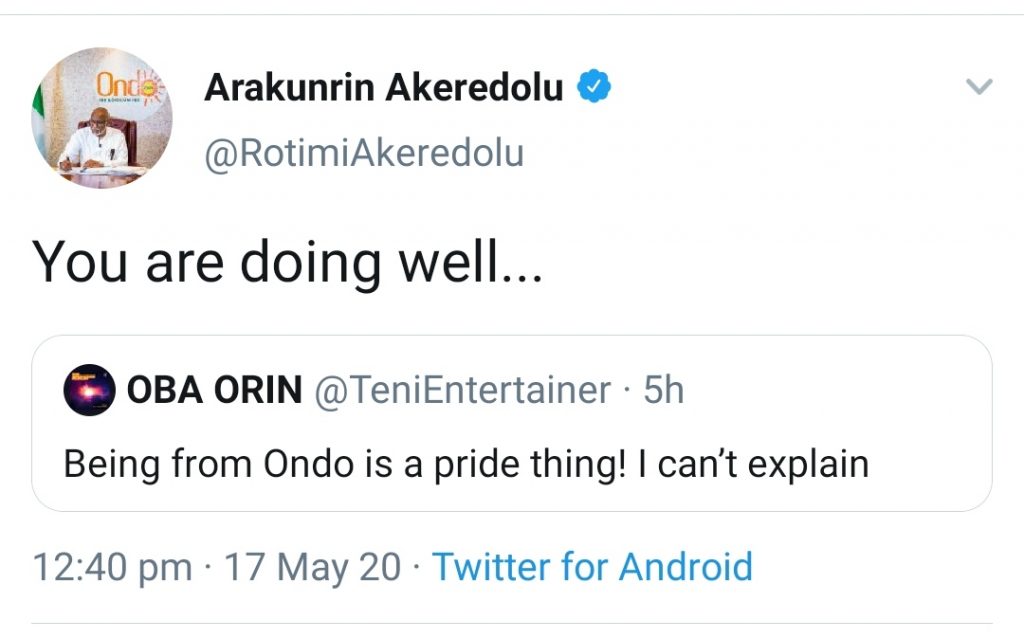Screen dimensions: 1024x639
Task: Open OBA ORIN's profile name
Action: pyautogui.click(x=214, y=390)
